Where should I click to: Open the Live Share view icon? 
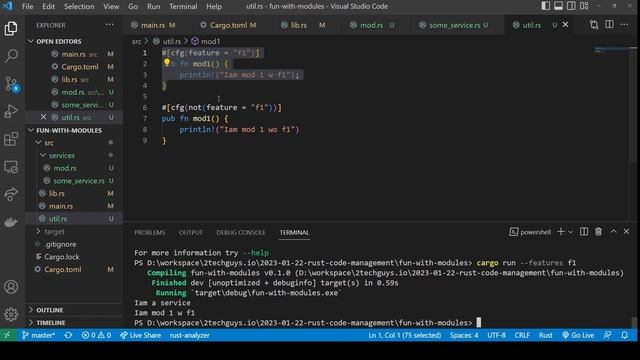coord(11,194)
